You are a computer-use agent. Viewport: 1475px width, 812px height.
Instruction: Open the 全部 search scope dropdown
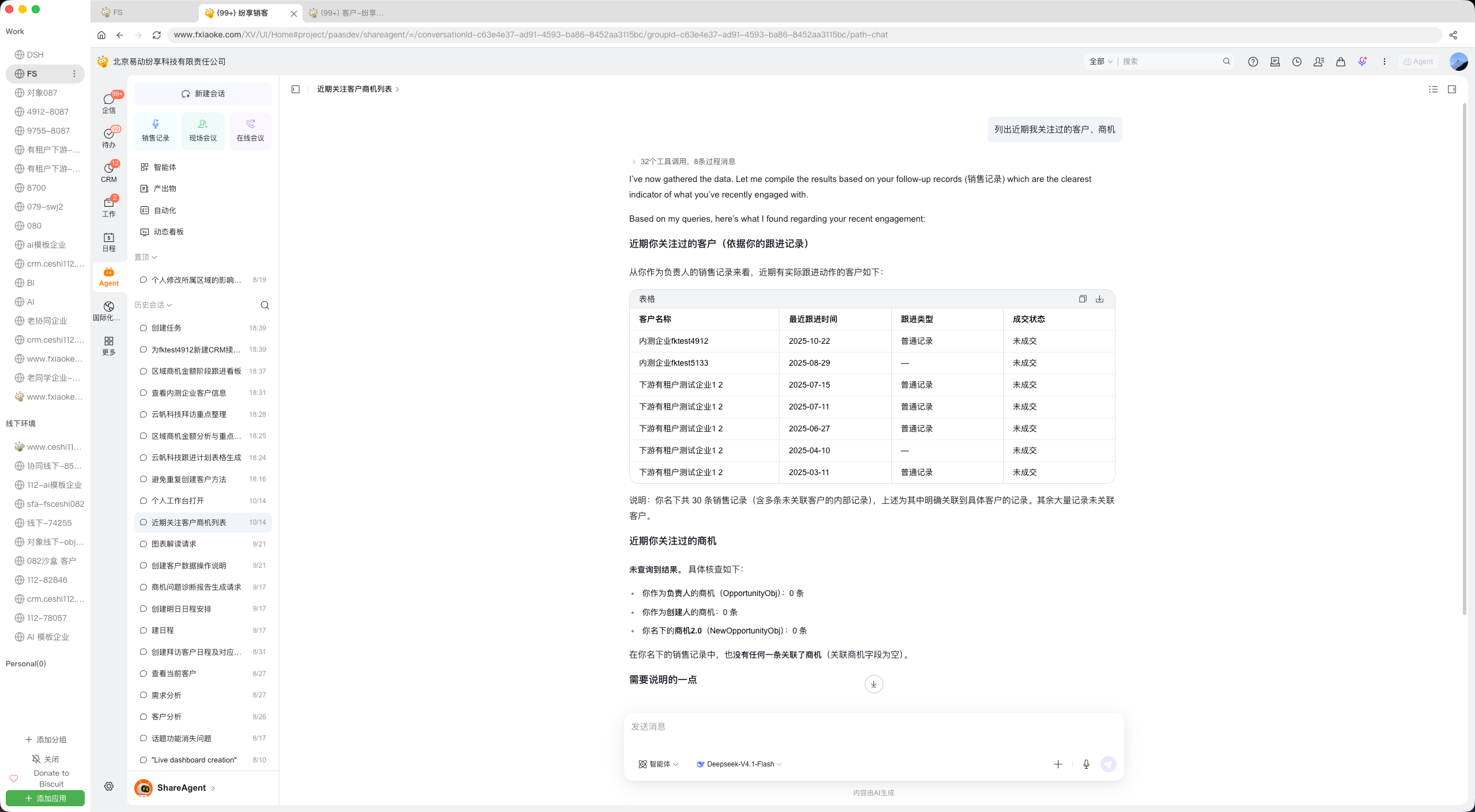pos(1100,62)
